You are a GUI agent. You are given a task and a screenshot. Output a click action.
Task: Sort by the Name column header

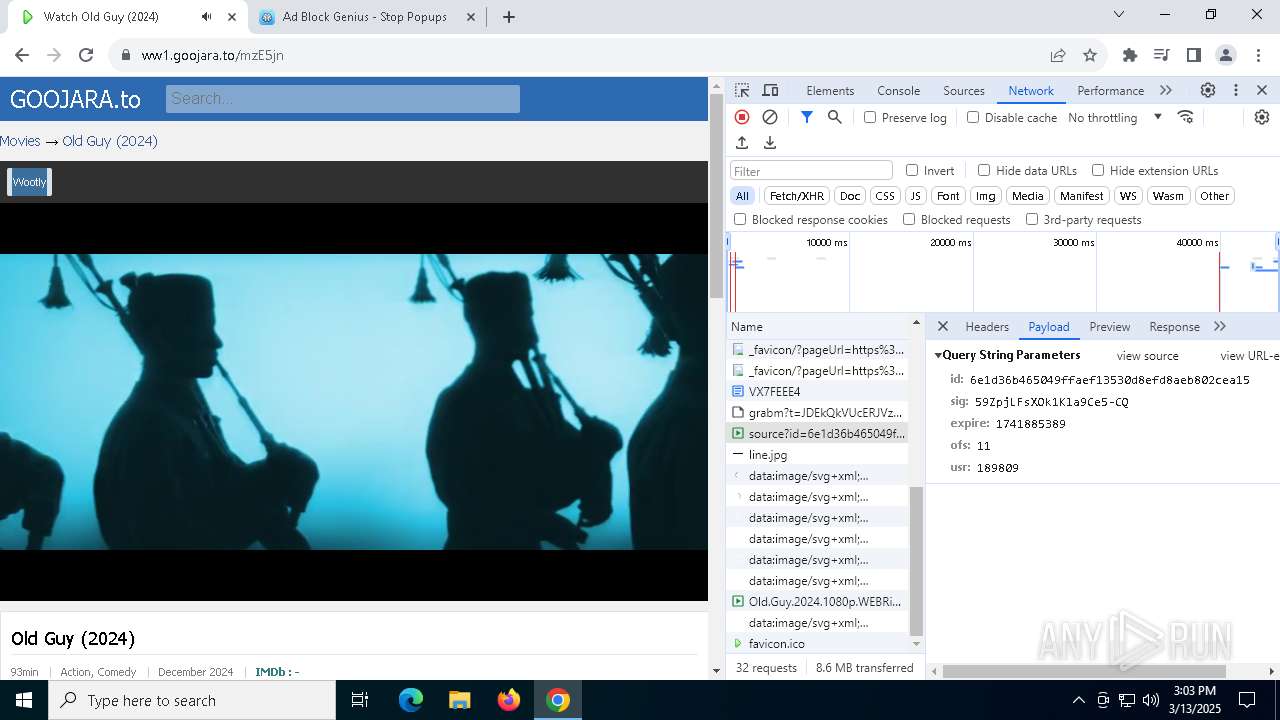817,326
